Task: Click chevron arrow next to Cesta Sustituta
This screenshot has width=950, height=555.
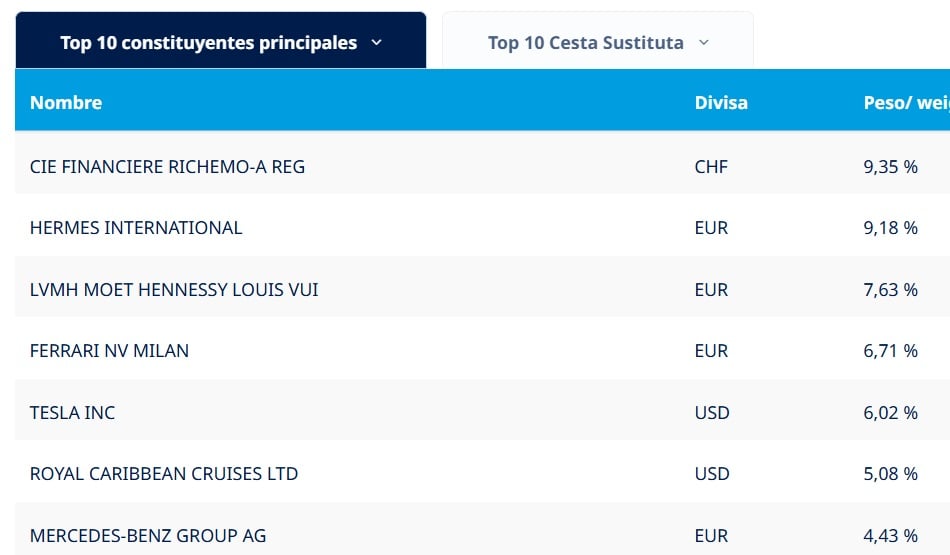Action: coord(704,42)
